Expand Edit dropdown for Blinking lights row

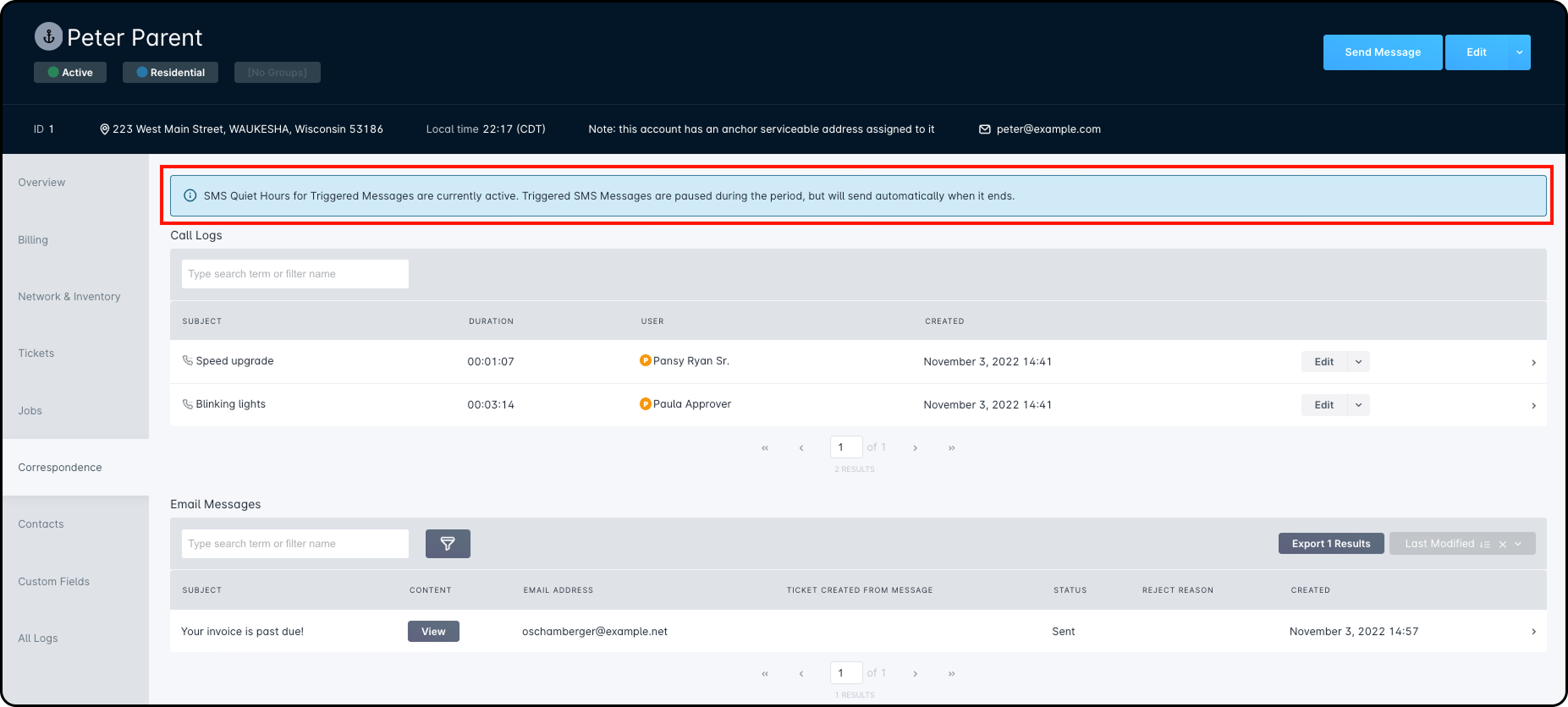point(1359,405)
